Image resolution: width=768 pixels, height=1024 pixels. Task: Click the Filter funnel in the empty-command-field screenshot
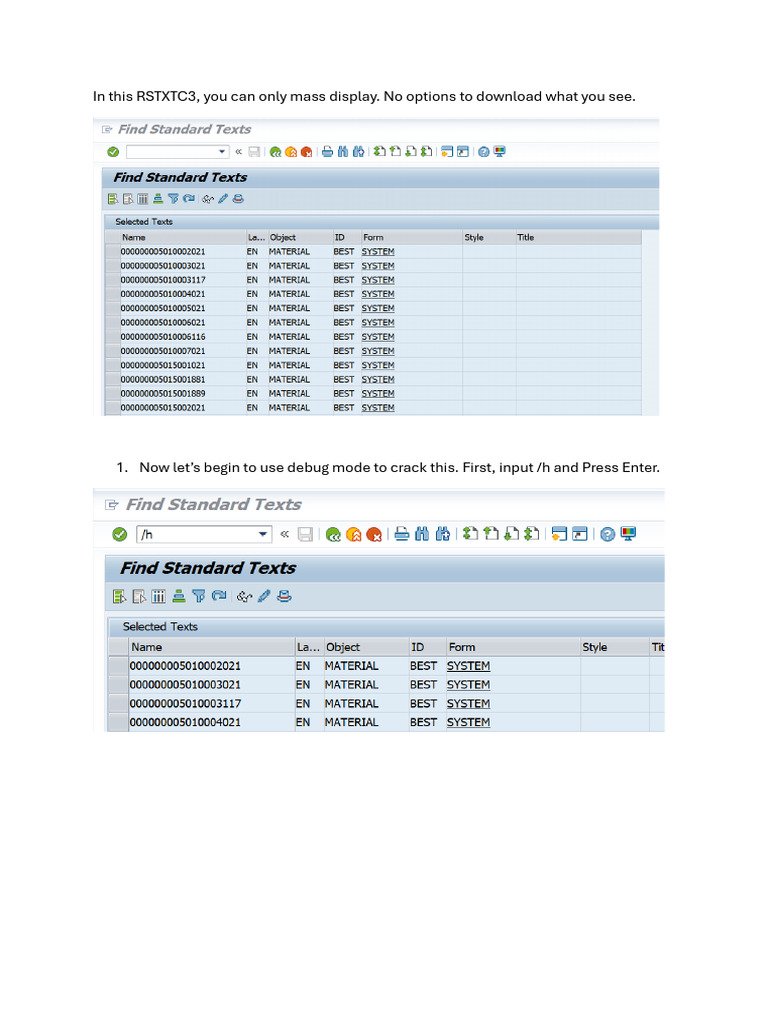[173, 199]
